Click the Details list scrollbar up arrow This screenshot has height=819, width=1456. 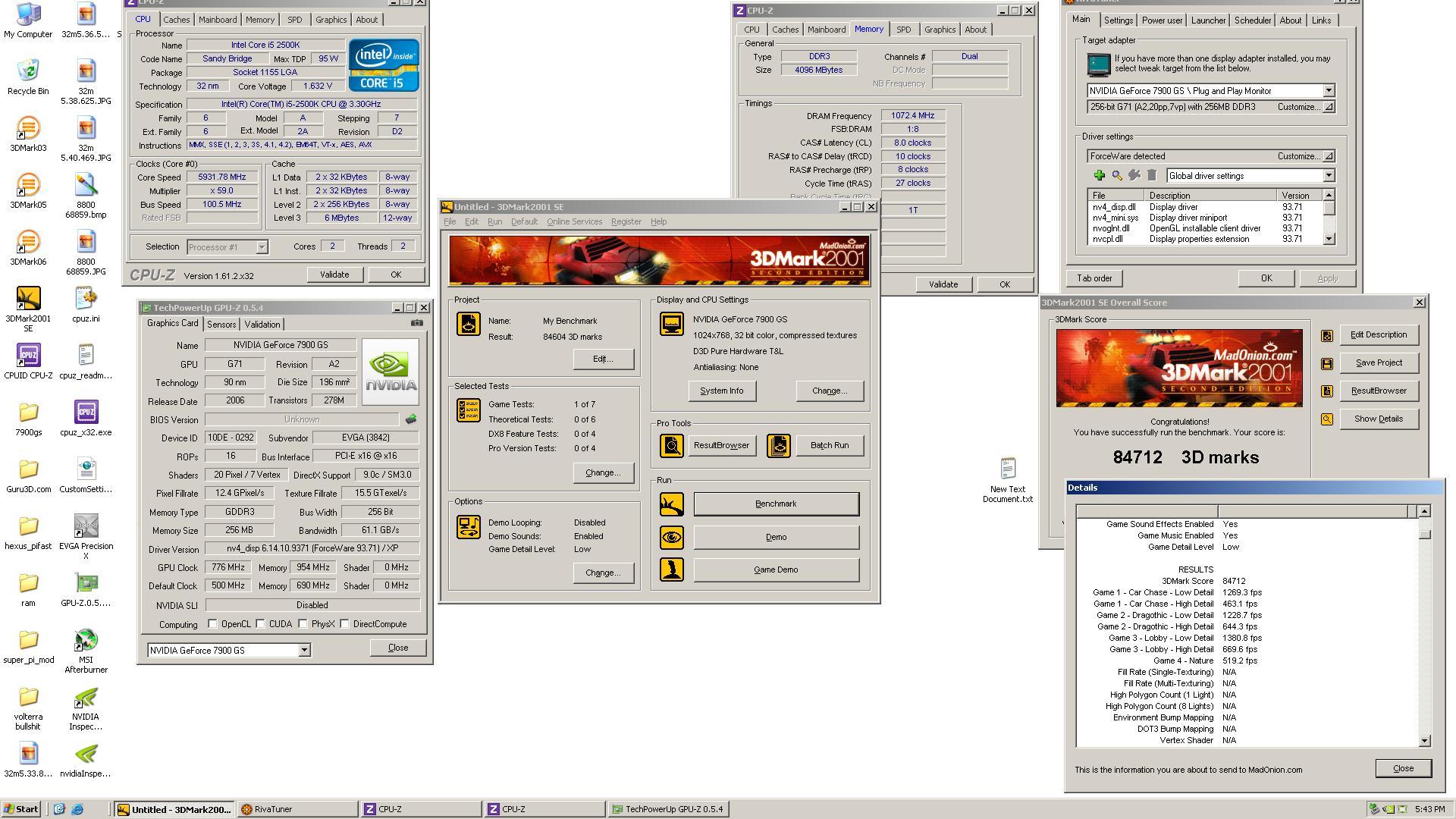1424,511
